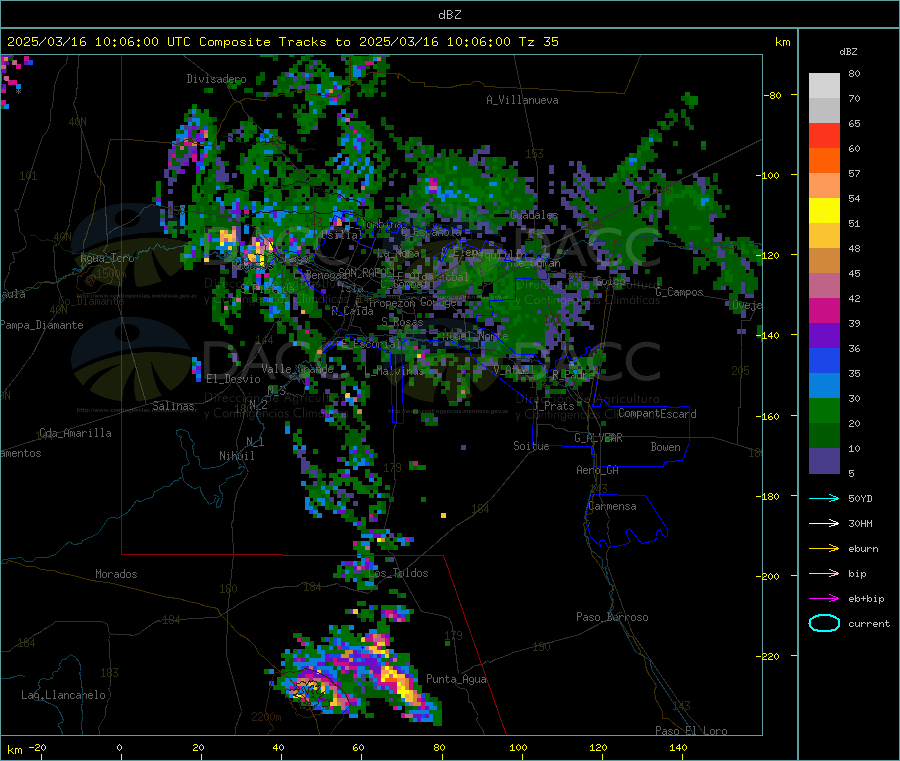Screen dimensions: 900x761
Task: Click the yellow 54 dBZ color swatch
Action: coord(824,211)
